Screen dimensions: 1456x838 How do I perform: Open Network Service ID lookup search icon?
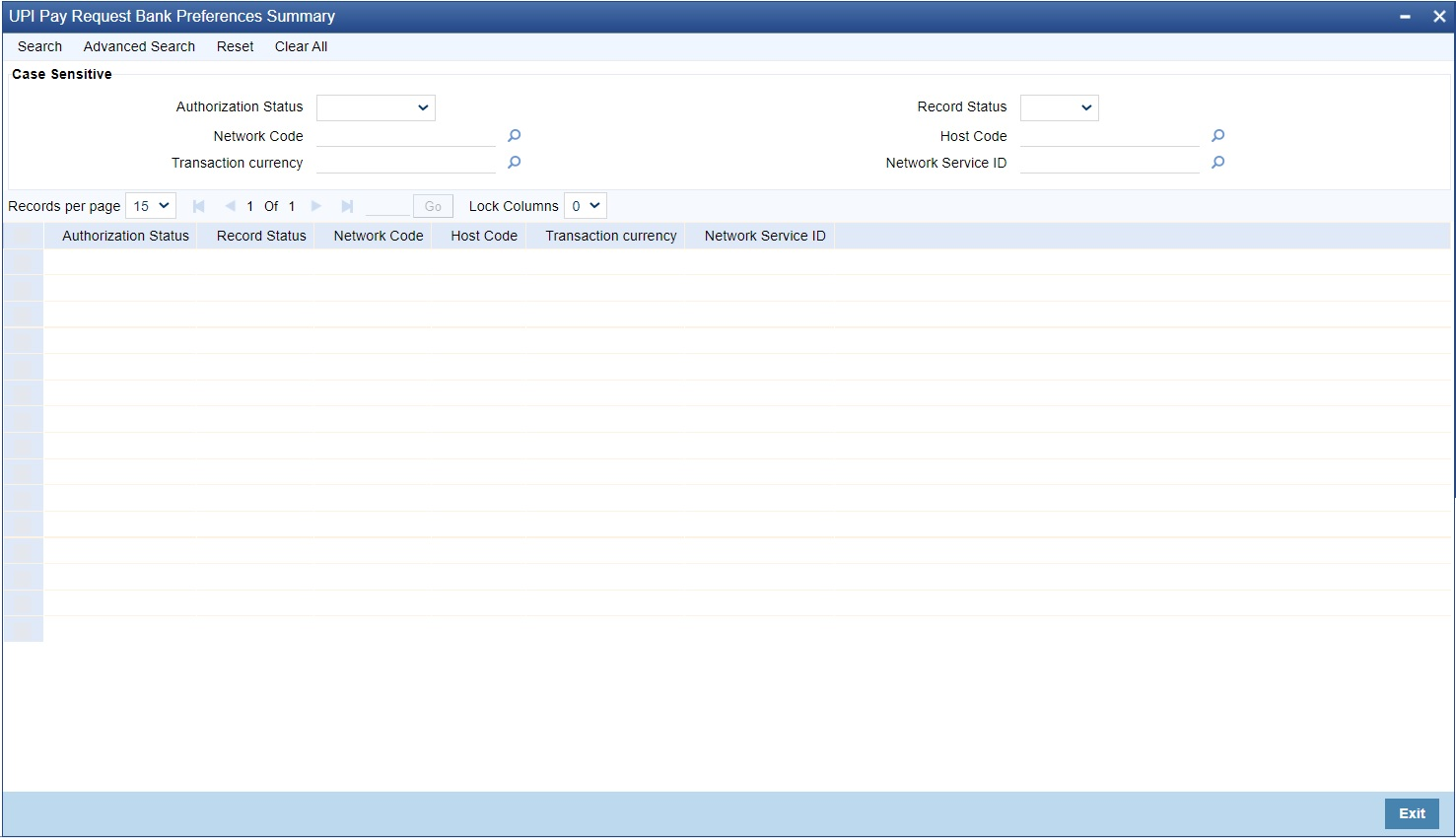[1217, 163]
